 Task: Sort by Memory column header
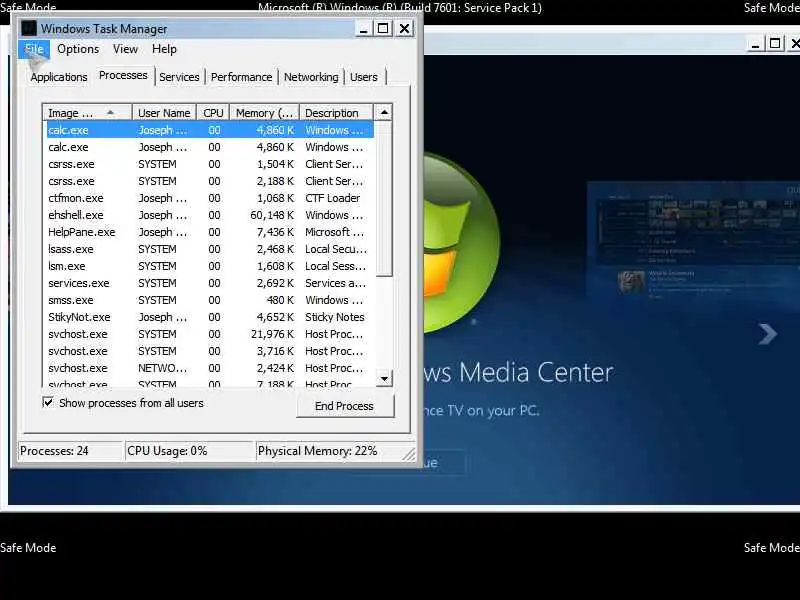click(264, 113)
